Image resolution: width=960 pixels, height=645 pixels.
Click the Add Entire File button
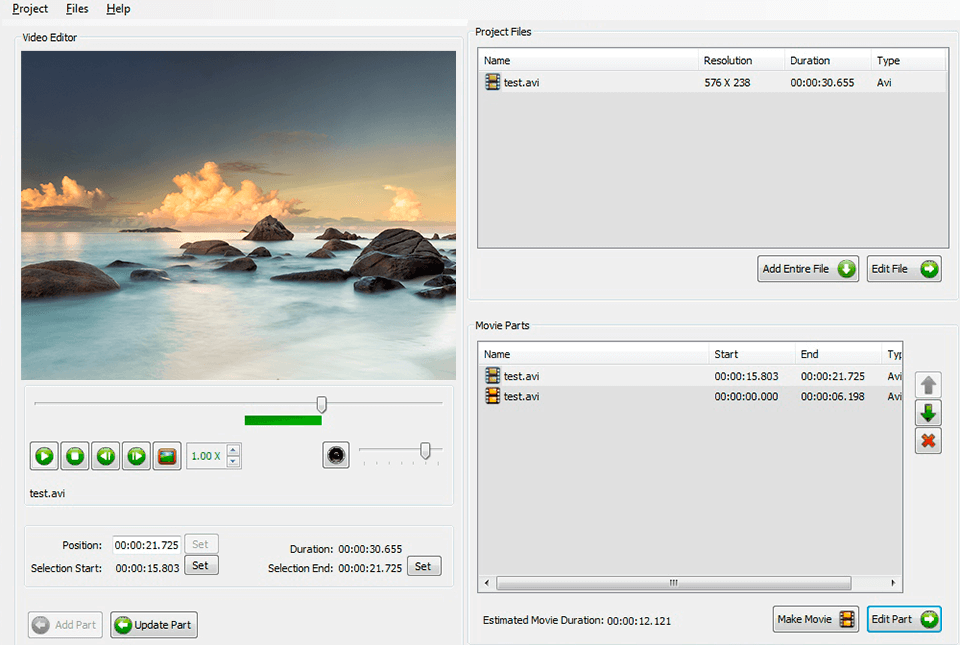click(x=807, y=268)
